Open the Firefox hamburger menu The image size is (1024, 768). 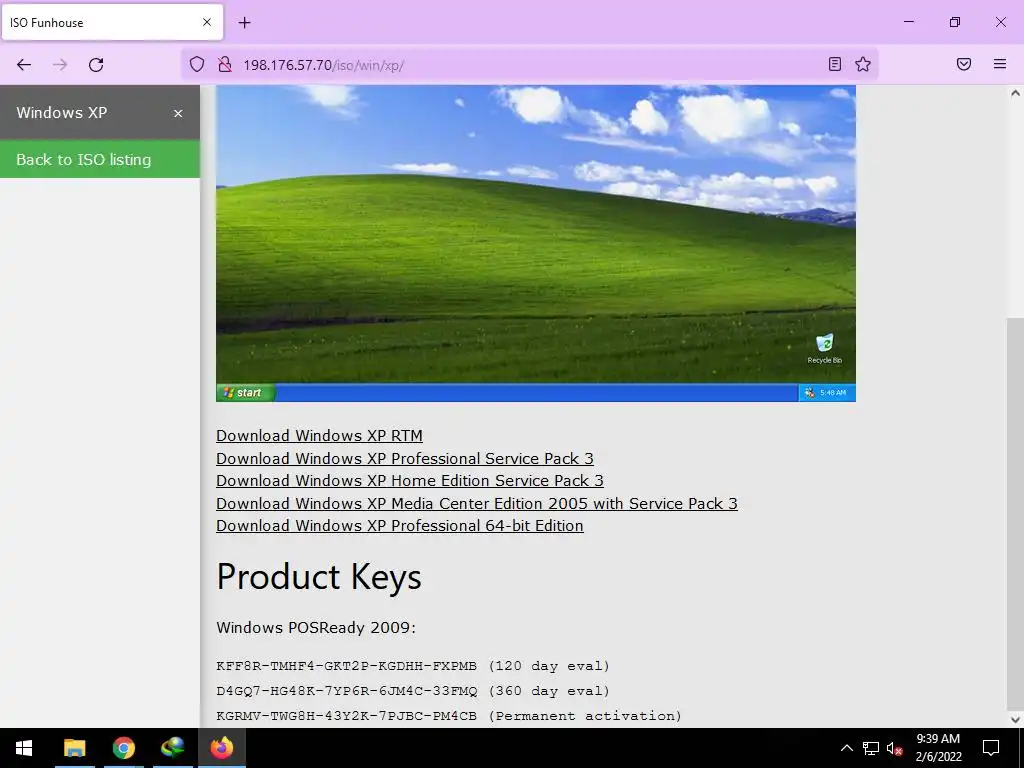pos(1000,64)
